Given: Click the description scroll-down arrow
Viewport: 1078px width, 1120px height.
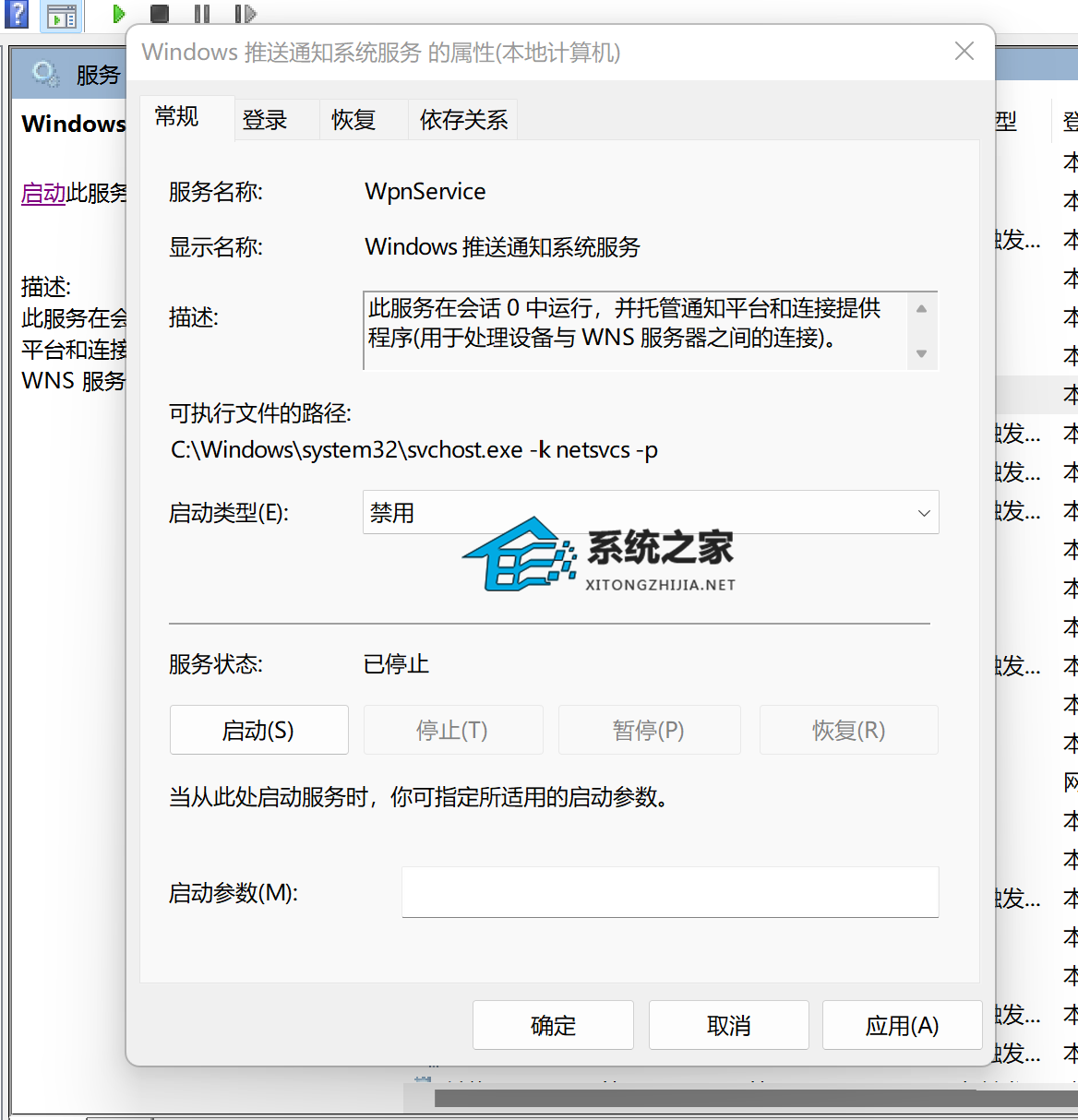Looking at the screenshot, I should (x=921, y=353).
